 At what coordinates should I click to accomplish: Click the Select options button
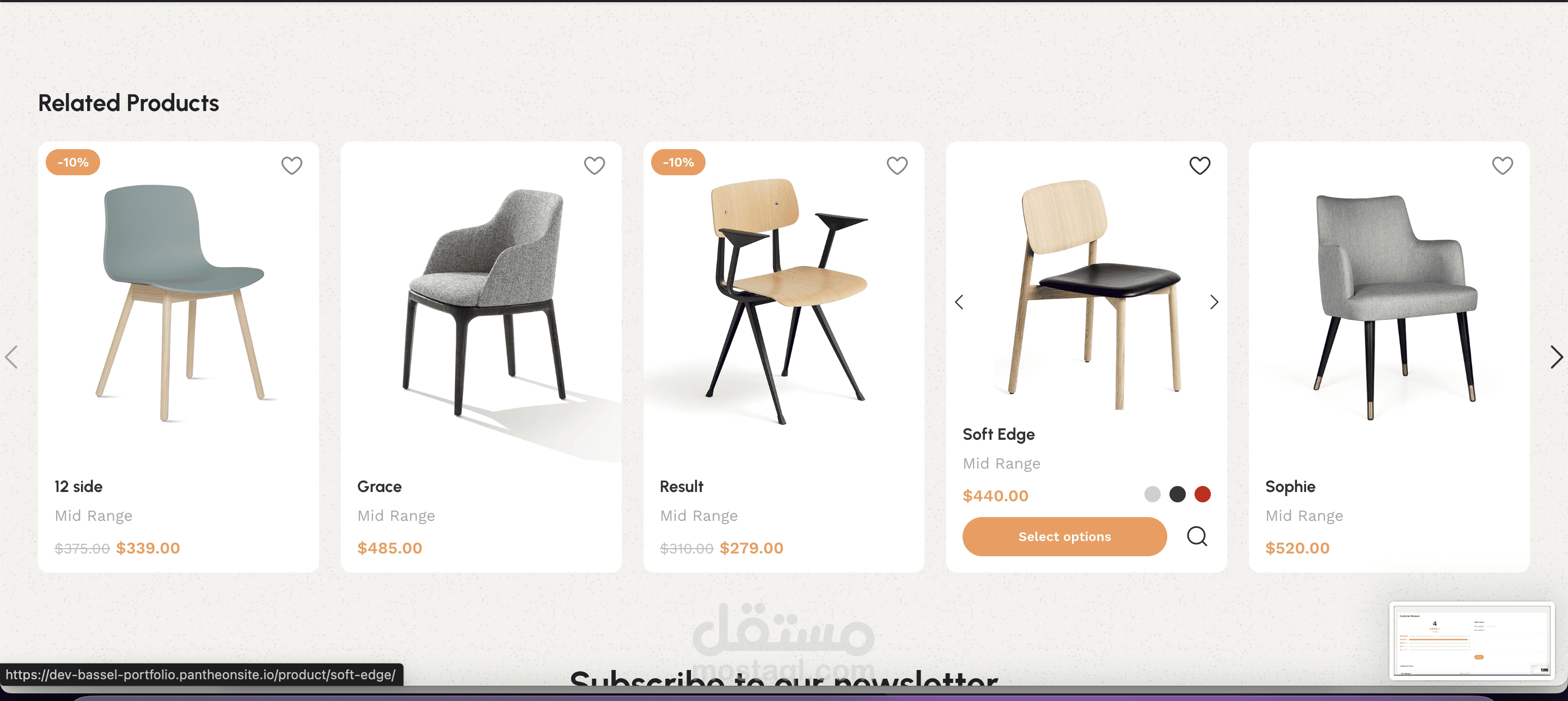tap(1064, 536)
